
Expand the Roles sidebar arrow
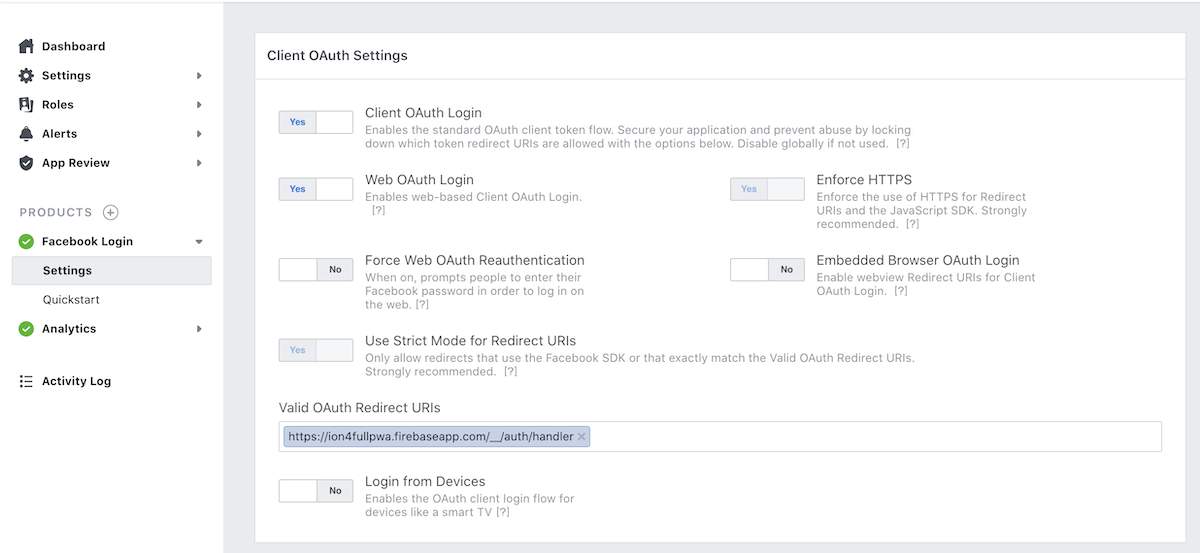tap(199, 104)
